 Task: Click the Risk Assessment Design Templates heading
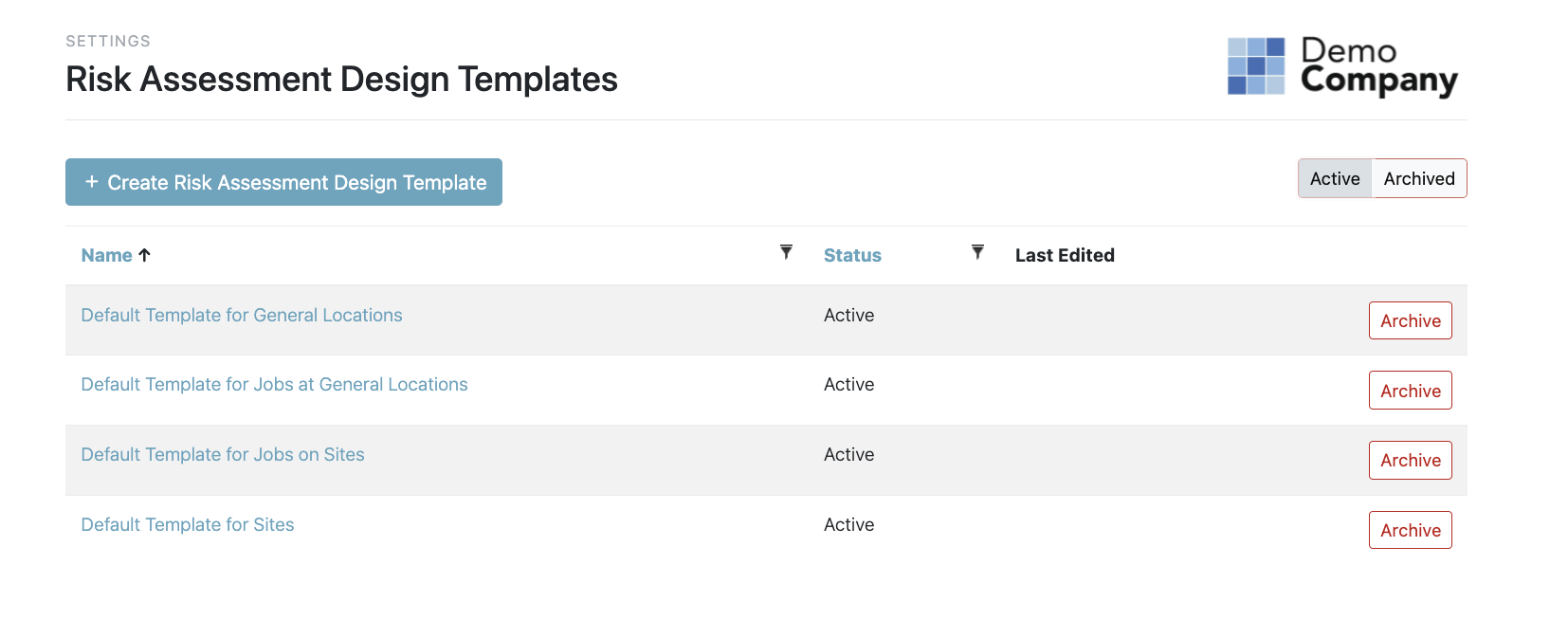tap(341, 79)
